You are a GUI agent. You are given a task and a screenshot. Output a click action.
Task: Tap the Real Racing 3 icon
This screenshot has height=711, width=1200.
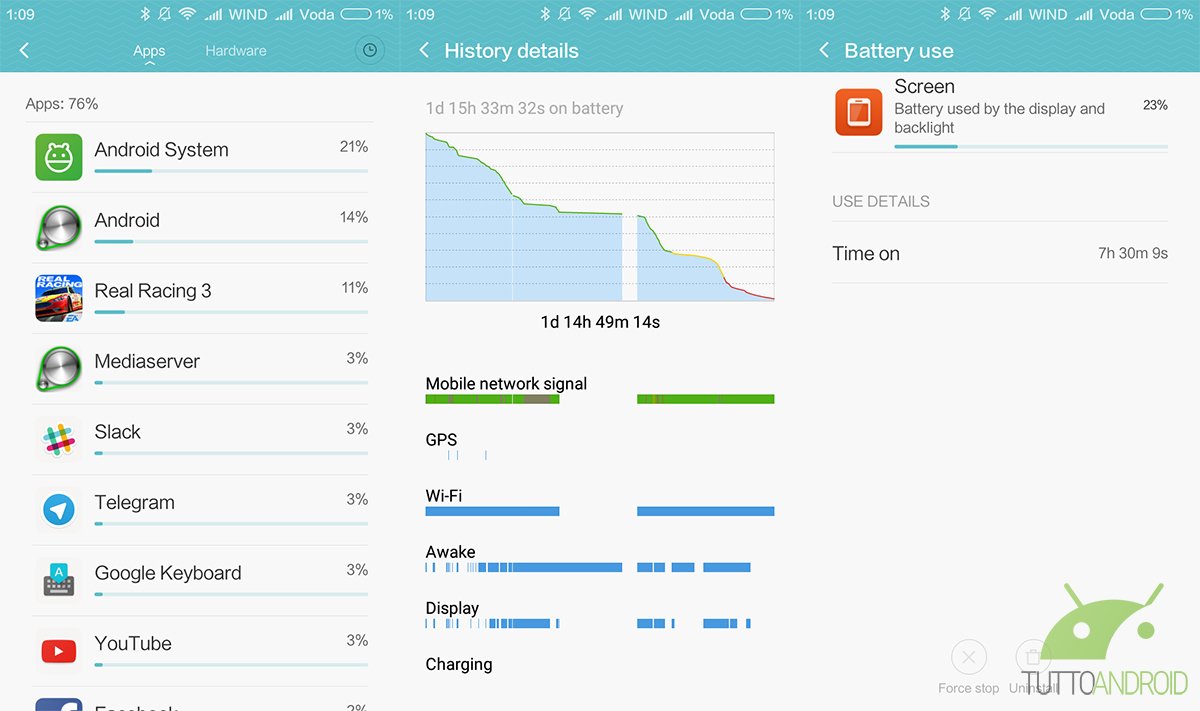coord(59,298)
